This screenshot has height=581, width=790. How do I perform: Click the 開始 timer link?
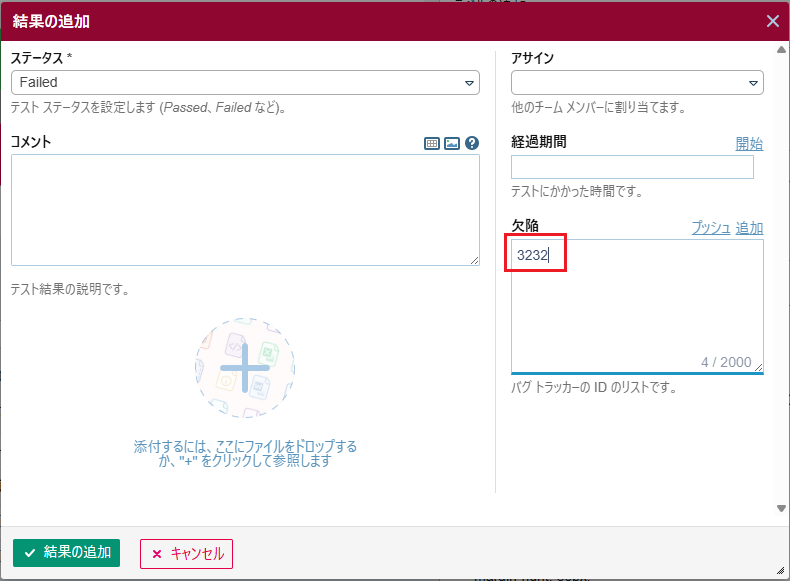tap(749, 143)
